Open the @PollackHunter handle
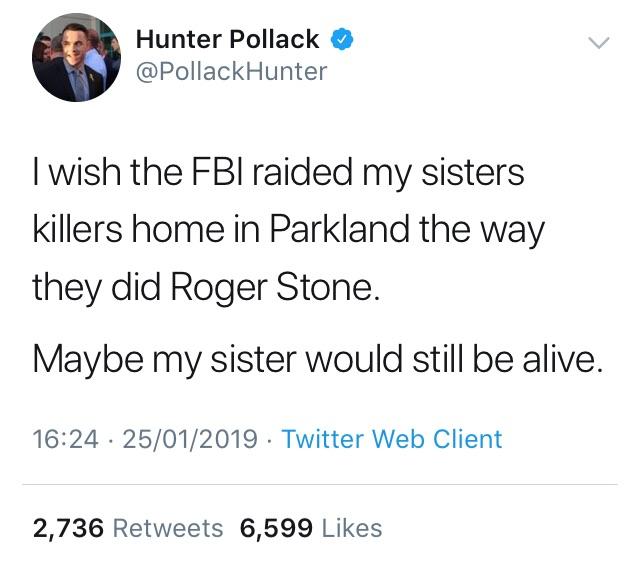Image resolution: width=640 pixels, height=564 pixels. coord(231,72)
